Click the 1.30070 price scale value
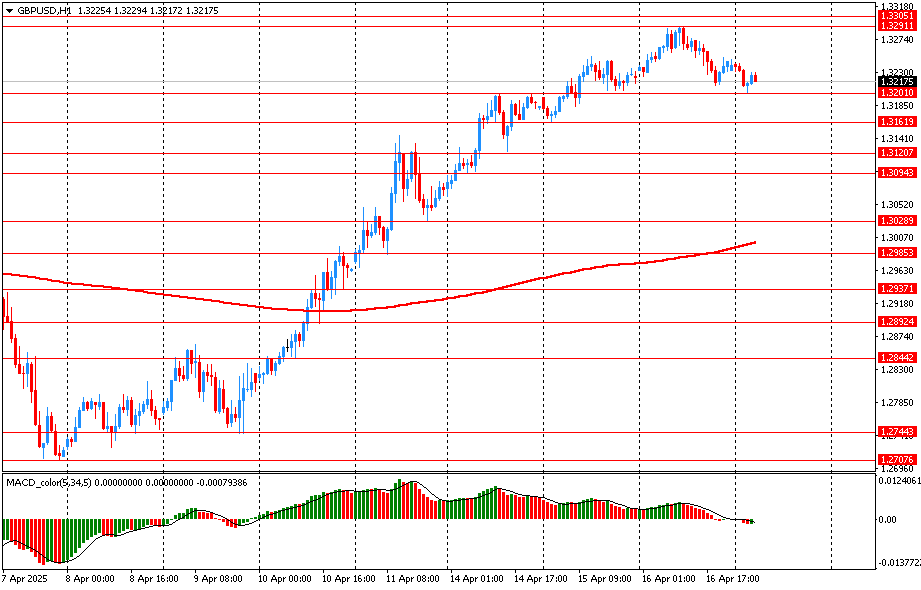 pyautogui.click(x=898, y=238)
